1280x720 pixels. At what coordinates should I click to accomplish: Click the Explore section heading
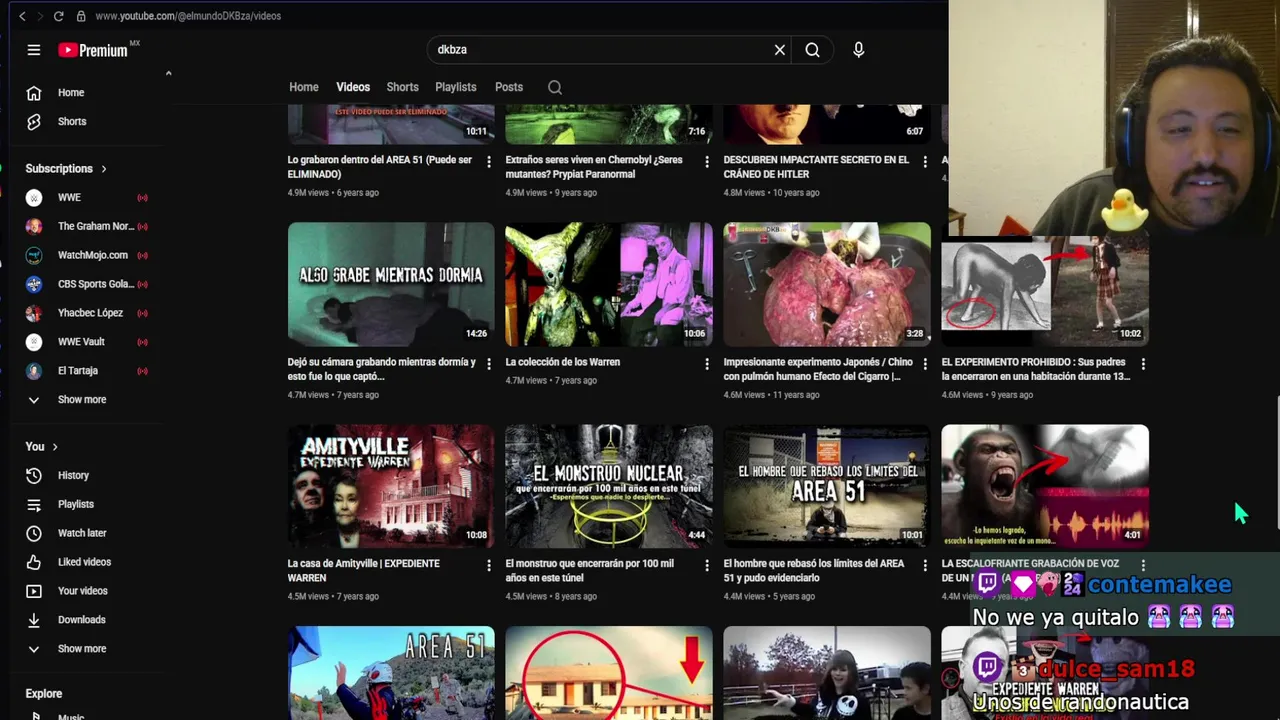click(x=44, y=694)
